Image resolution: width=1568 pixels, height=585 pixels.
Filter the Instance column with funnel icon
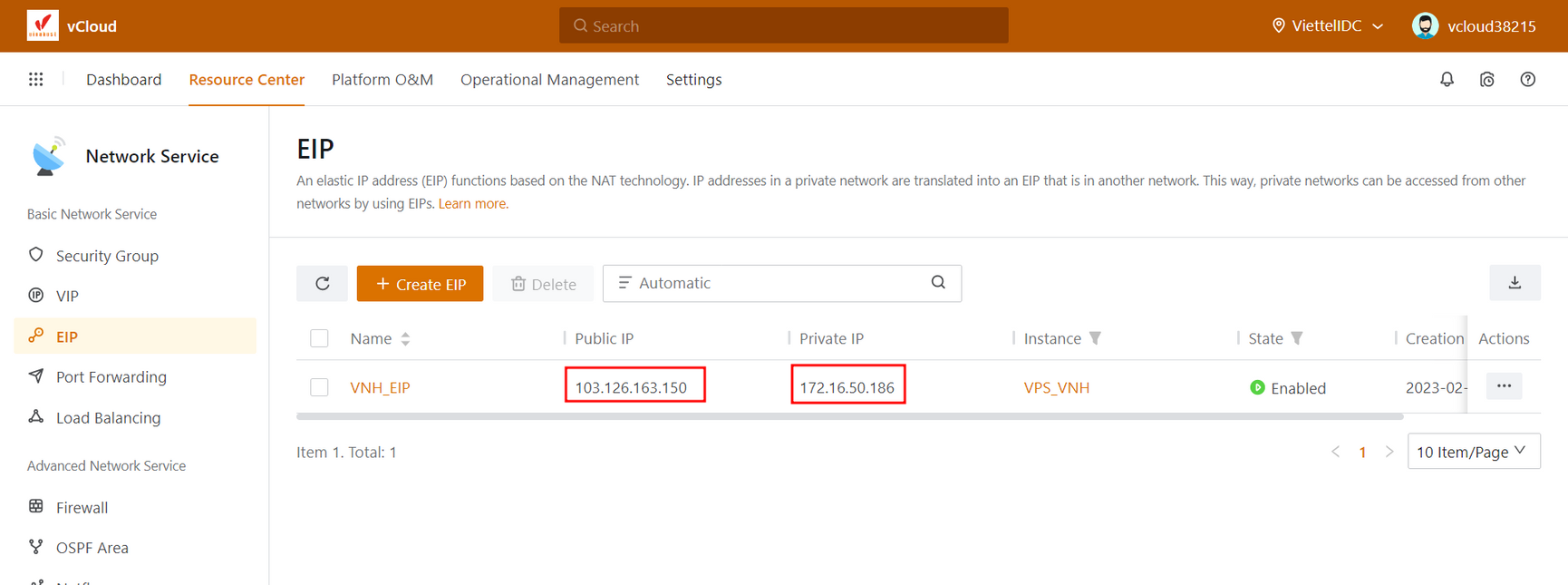pos(1096,338)
